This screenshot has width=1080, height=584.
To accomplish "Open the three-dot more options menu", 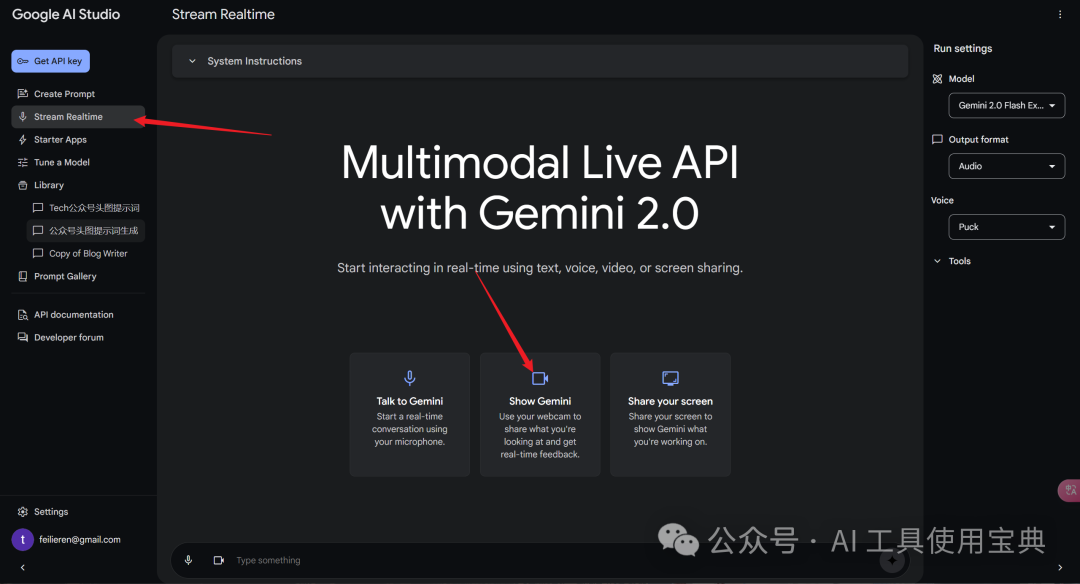I will [1060, 14].
